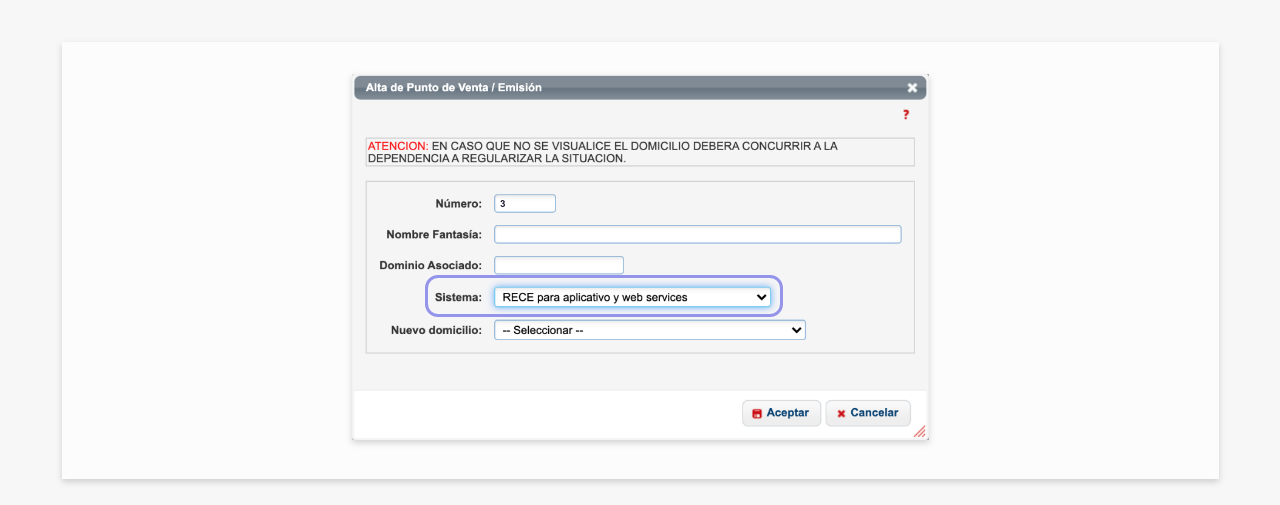Focus the Número input field
Viewport: 1280px width, 505px height.
coord(525,203)
